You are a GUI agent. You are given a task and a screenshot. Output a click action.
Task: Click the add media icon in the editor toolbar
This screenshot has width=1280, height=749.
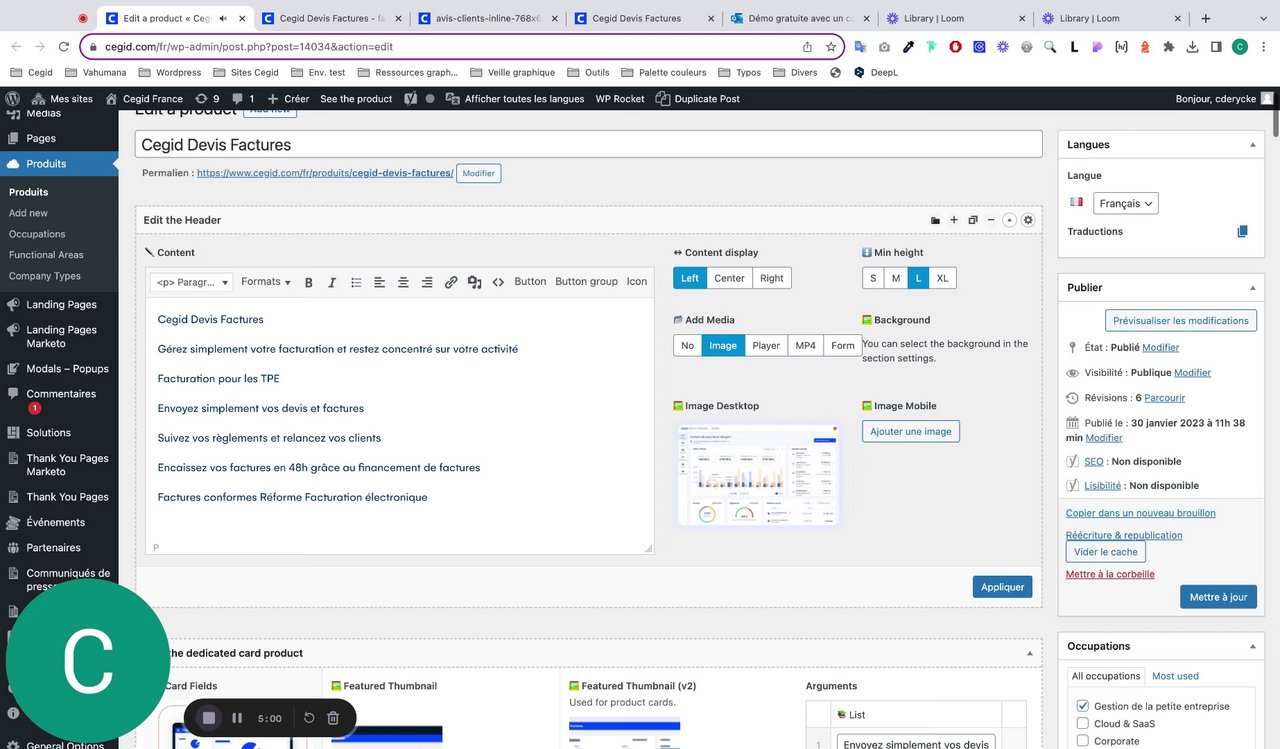[475, 282]
